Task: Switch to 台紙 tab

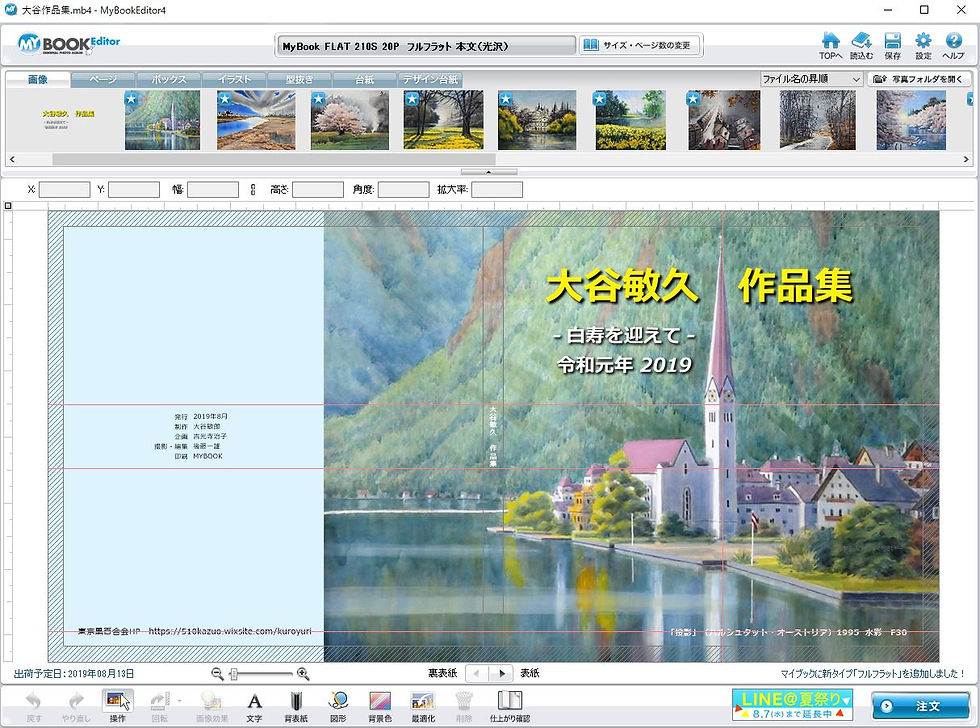Action: point(364,79)
